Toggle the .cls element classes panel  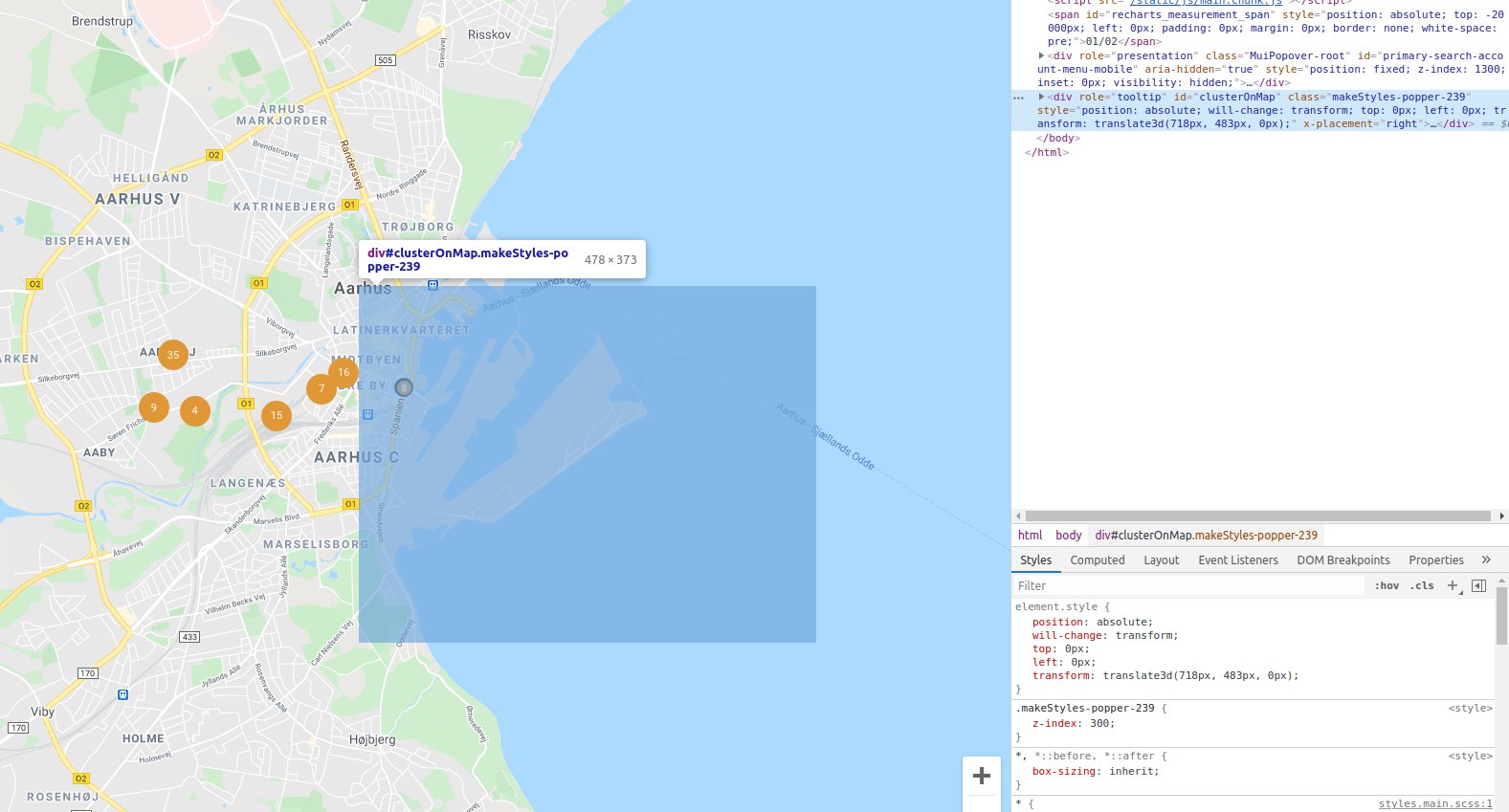[1422, 585]
